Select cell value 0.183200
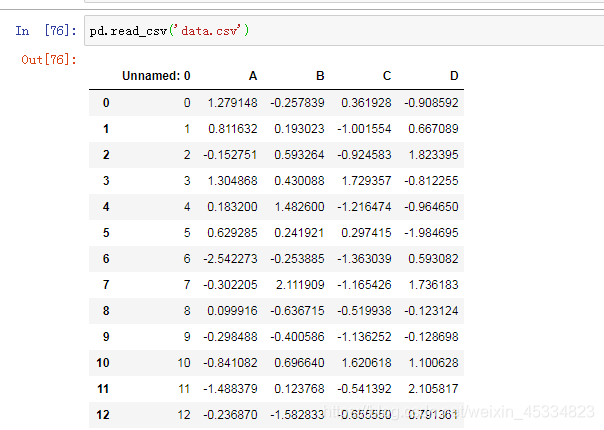 [x=233, y=207]
